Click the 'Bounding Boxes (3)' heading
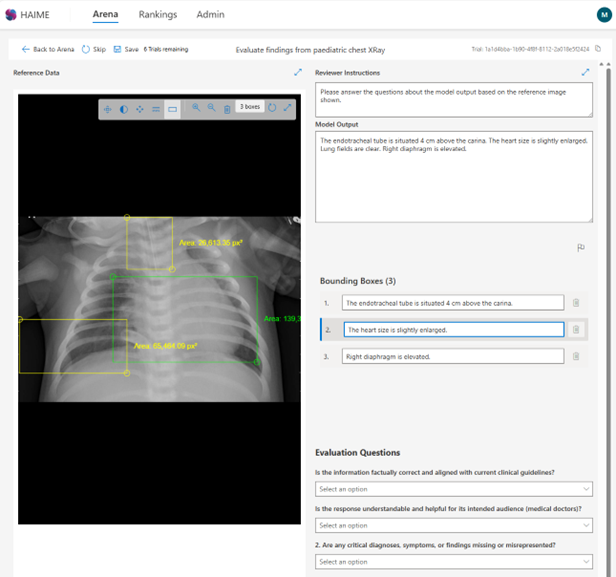This screenshot has width=616, height=577. pos(358,281)
